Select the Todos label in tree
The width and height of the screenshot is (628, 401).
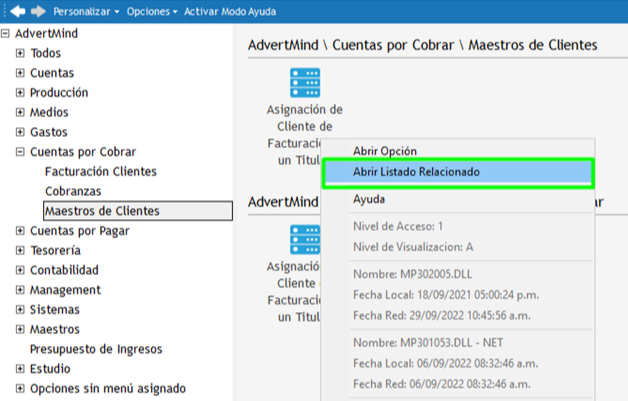(x=46, y=53)
